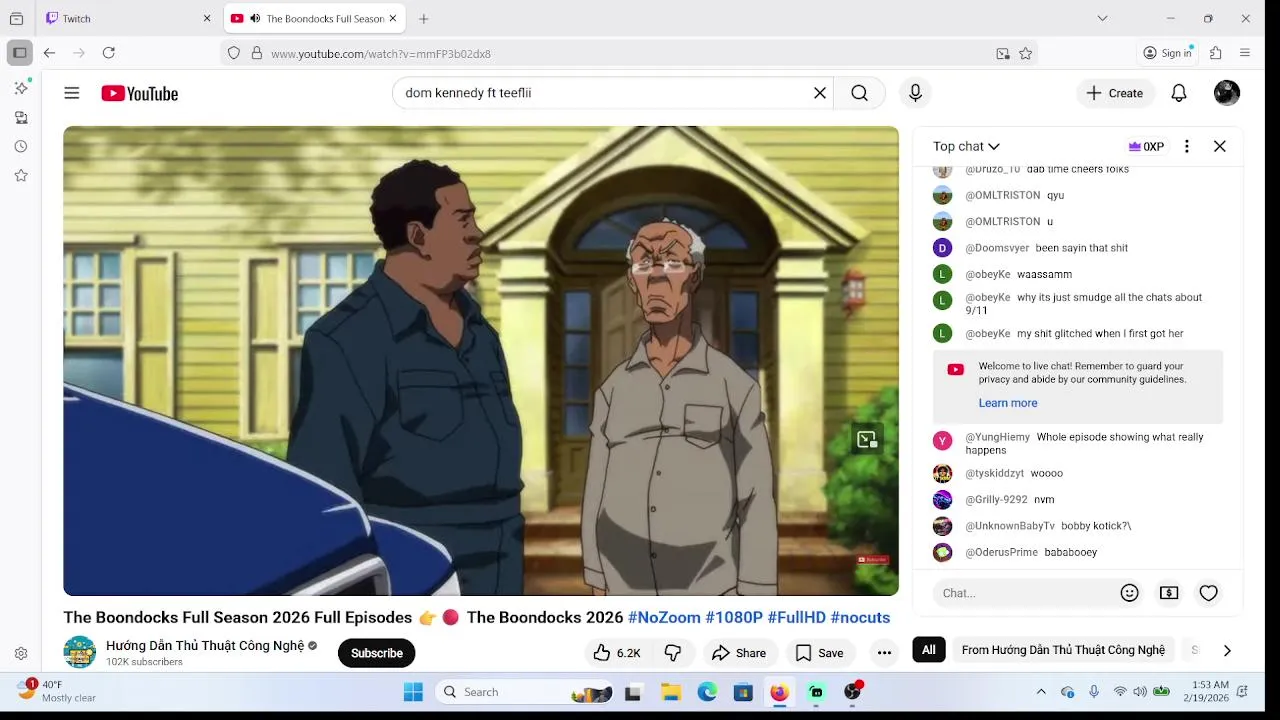Image resolution: width=1280 pixels, height=720 pixels.
Task: Go to the YouTube home logo
Action: tap(139, 93)
